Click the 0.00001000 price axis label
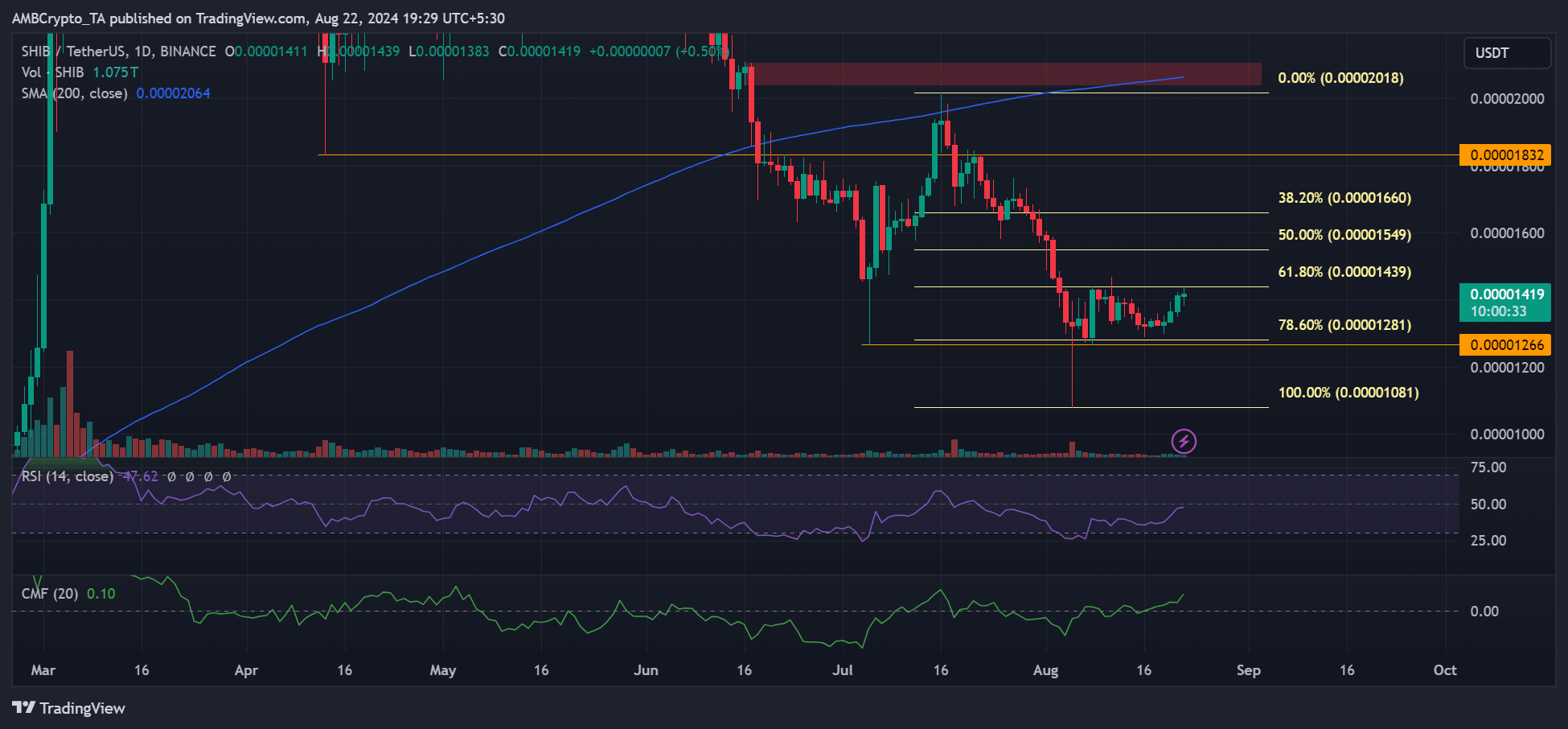 (x=1507, y=435)
